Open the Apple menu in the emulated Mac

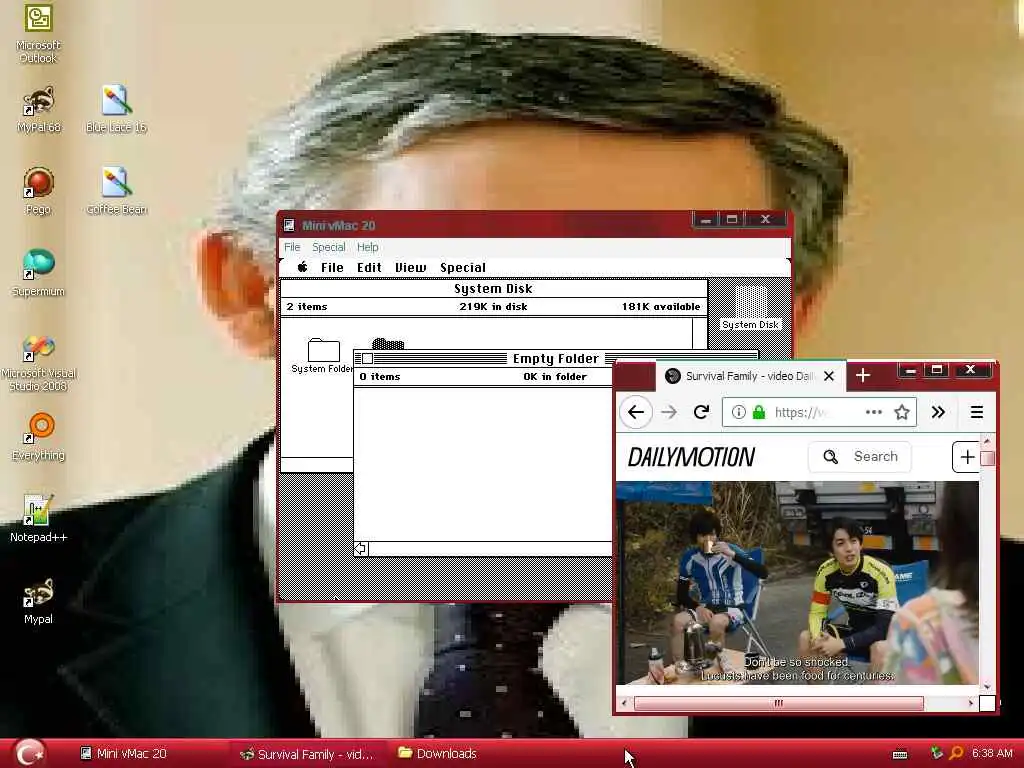(302, 267)
